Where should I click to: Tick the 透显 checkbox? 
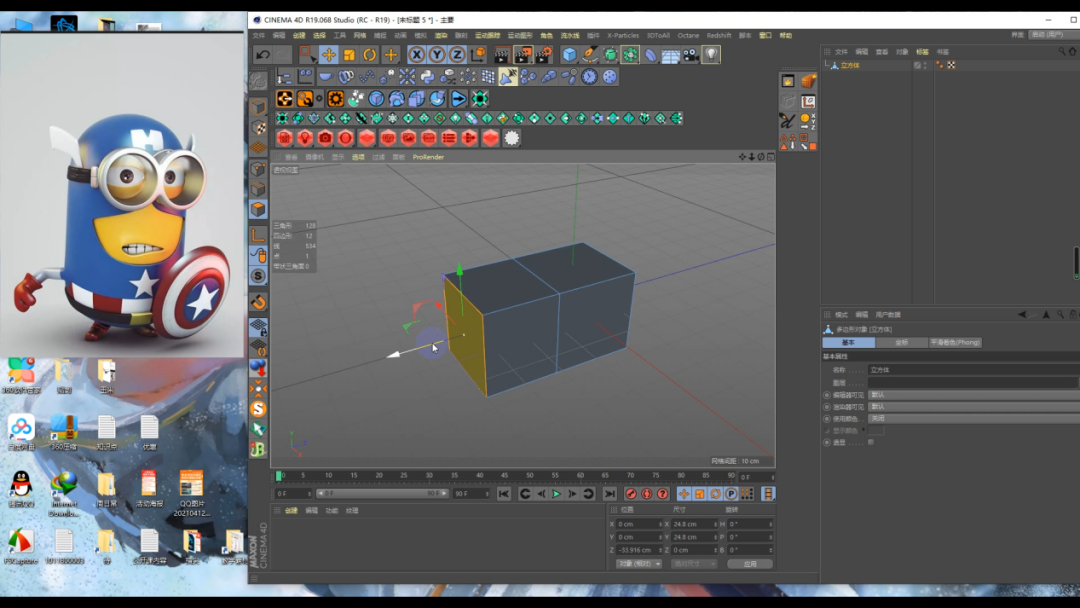pos(871,442)
